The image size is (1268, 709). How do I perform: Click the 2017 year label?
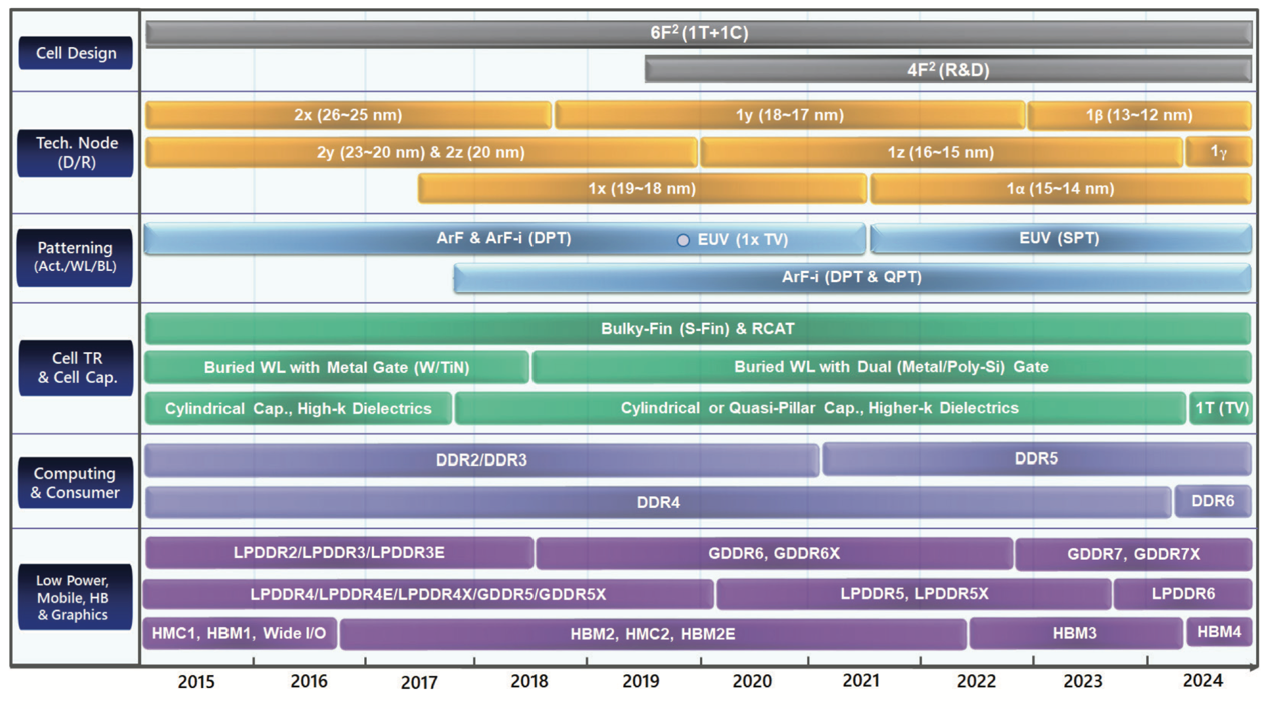point(419,684)
